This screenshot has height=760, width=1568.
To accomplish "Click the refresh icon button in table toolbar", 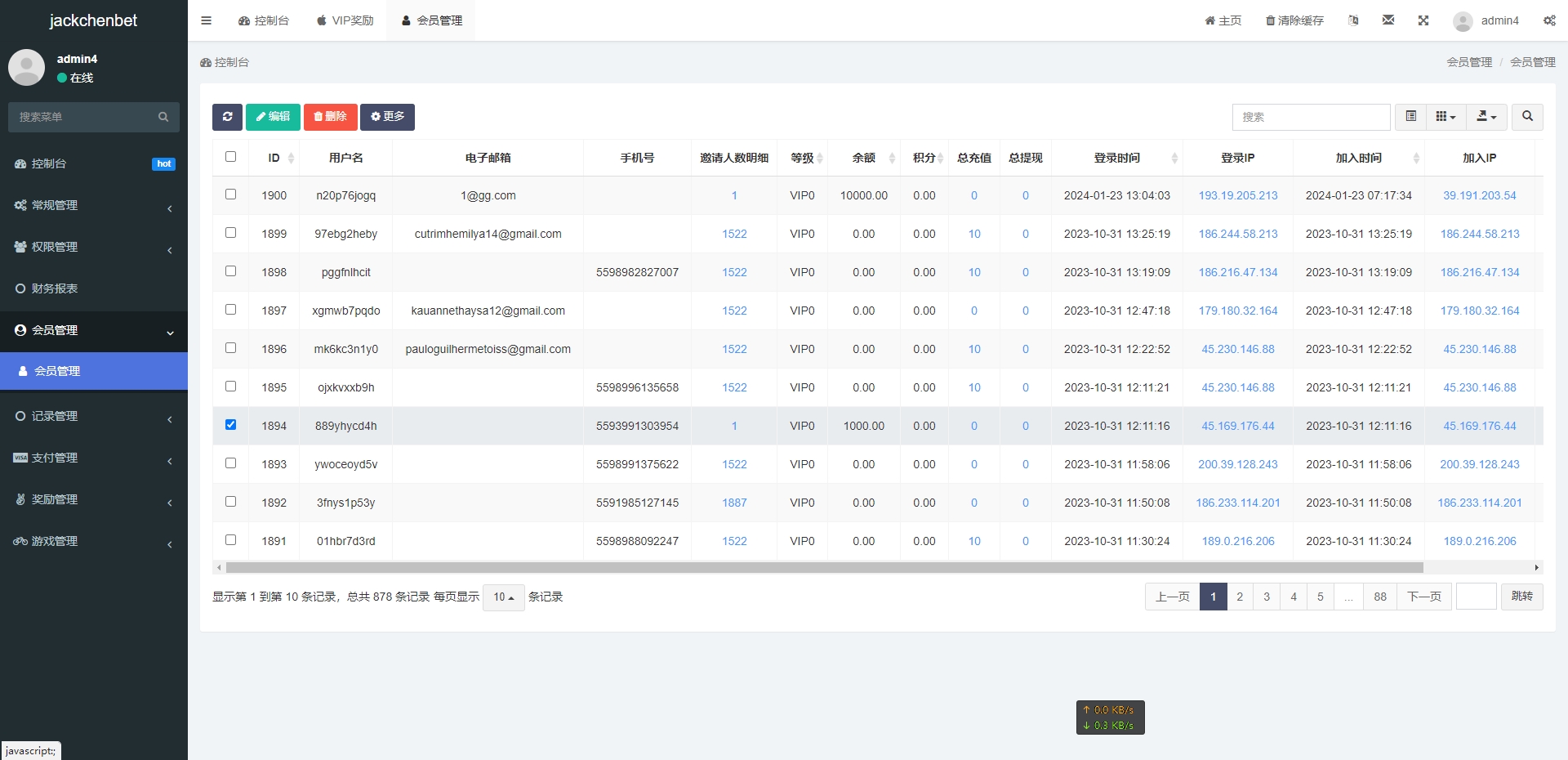I will (227, 117).
